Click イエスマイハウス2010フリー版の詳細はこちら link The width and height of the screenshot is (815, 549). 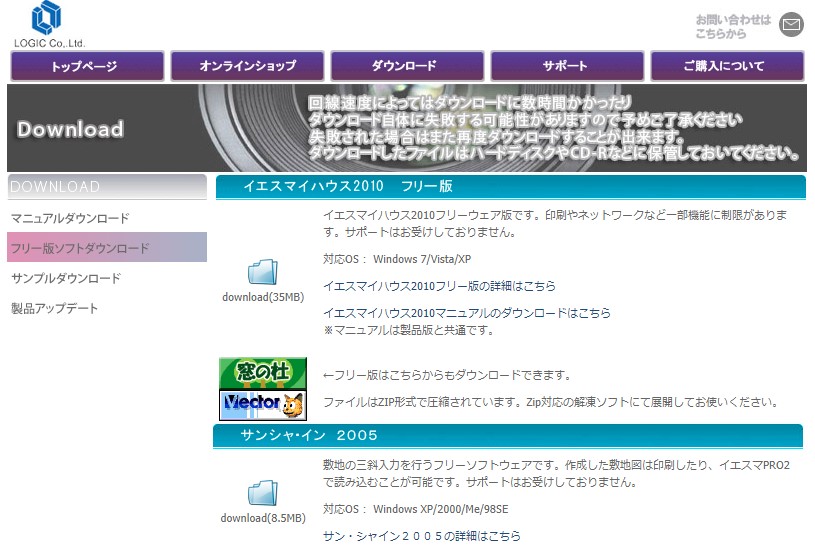[x=439, y=286]
